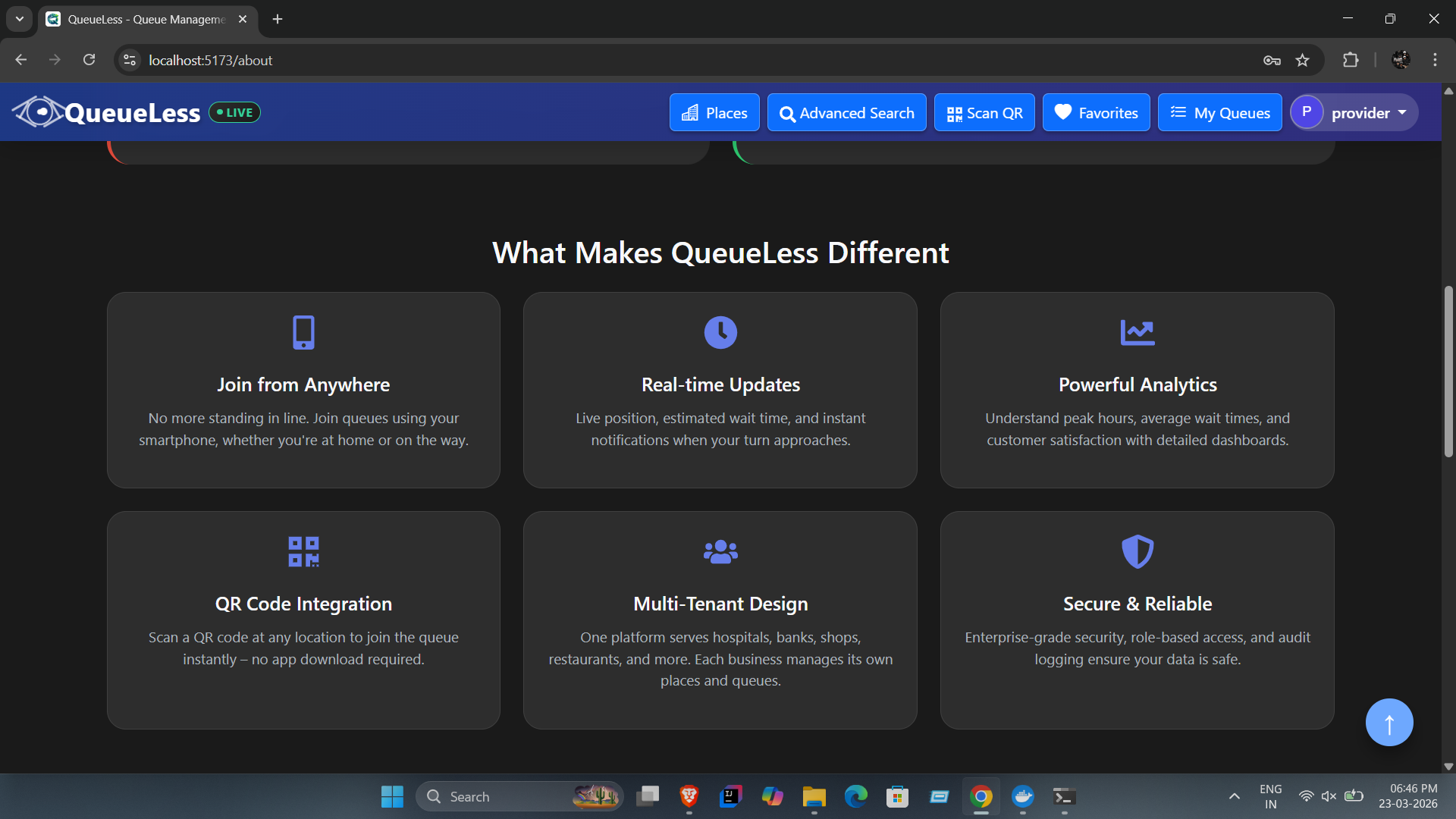Open File Explorer from the taskbar
The height and width of the screenshot is (819, 1456).
[814, 796]
